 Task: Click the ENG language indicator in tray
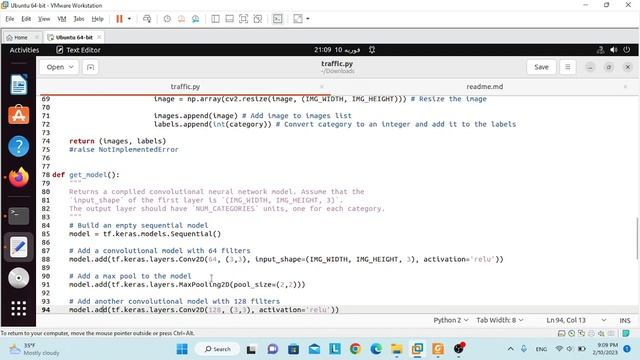541,349
